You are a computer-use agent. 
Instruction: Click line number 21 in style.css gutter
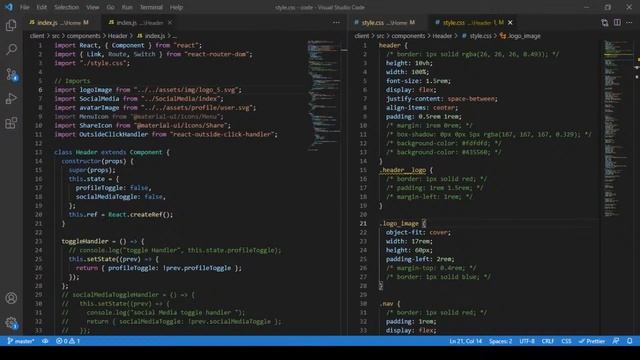pyautogui.click(x=363, y=223)
